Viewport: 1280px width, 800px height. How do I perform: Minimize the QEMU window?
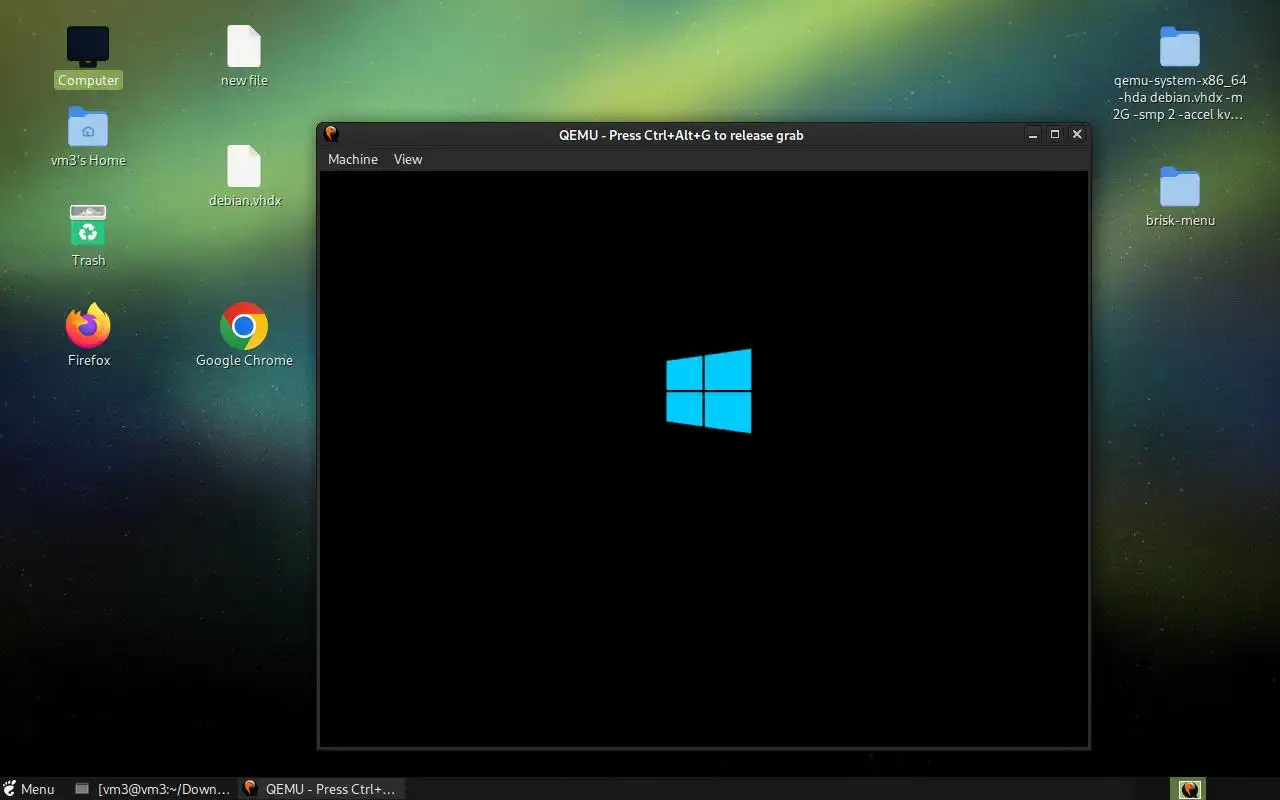pyautogui.click(x=1032, y=134)
